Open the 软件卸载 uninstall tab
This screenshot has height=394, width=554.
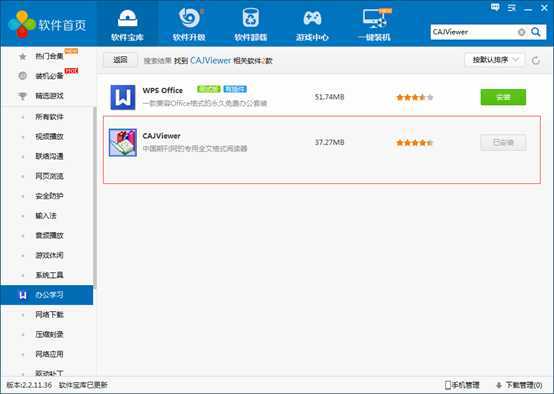coord(251,24)
